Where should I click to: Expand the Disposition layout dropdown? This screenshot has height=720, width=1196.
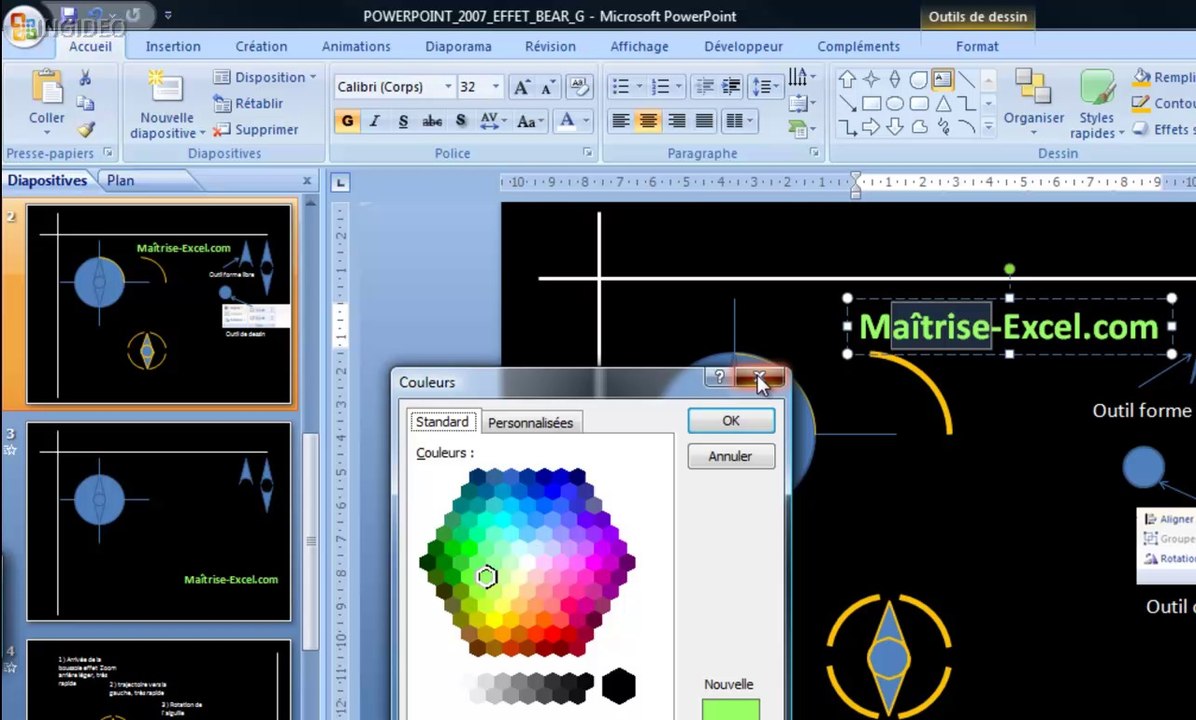[265, 77]
